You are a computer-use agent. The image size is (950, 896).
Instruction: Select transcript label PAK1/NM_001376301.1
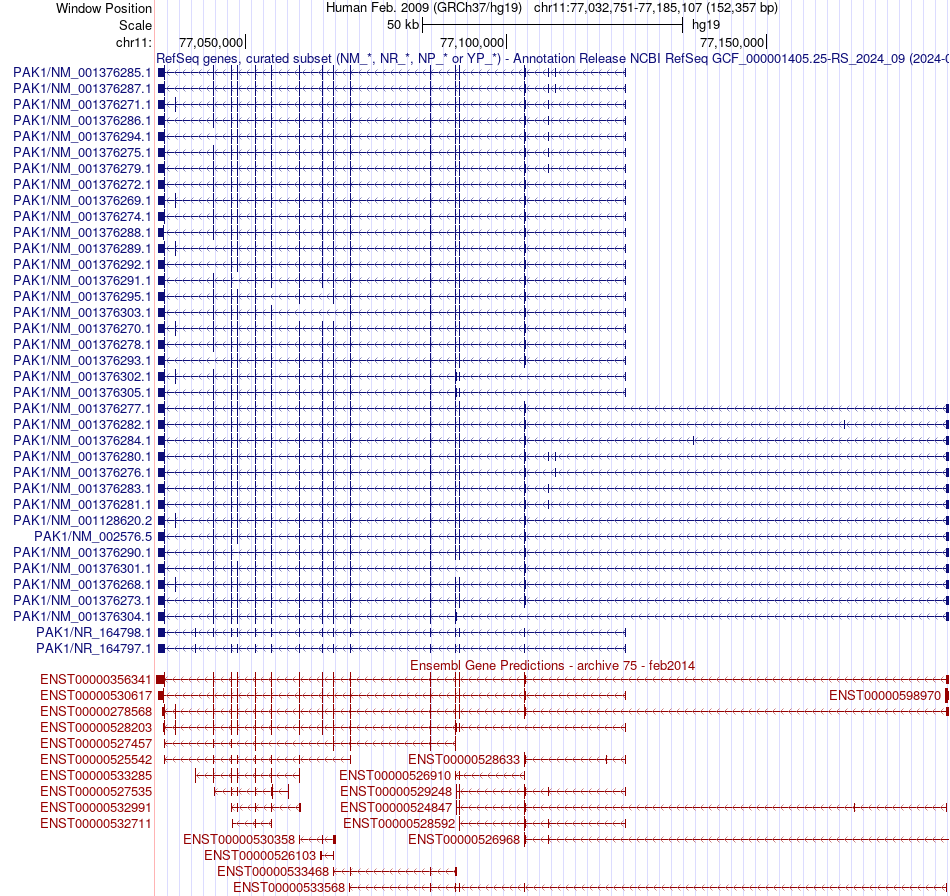pos(82,568)
